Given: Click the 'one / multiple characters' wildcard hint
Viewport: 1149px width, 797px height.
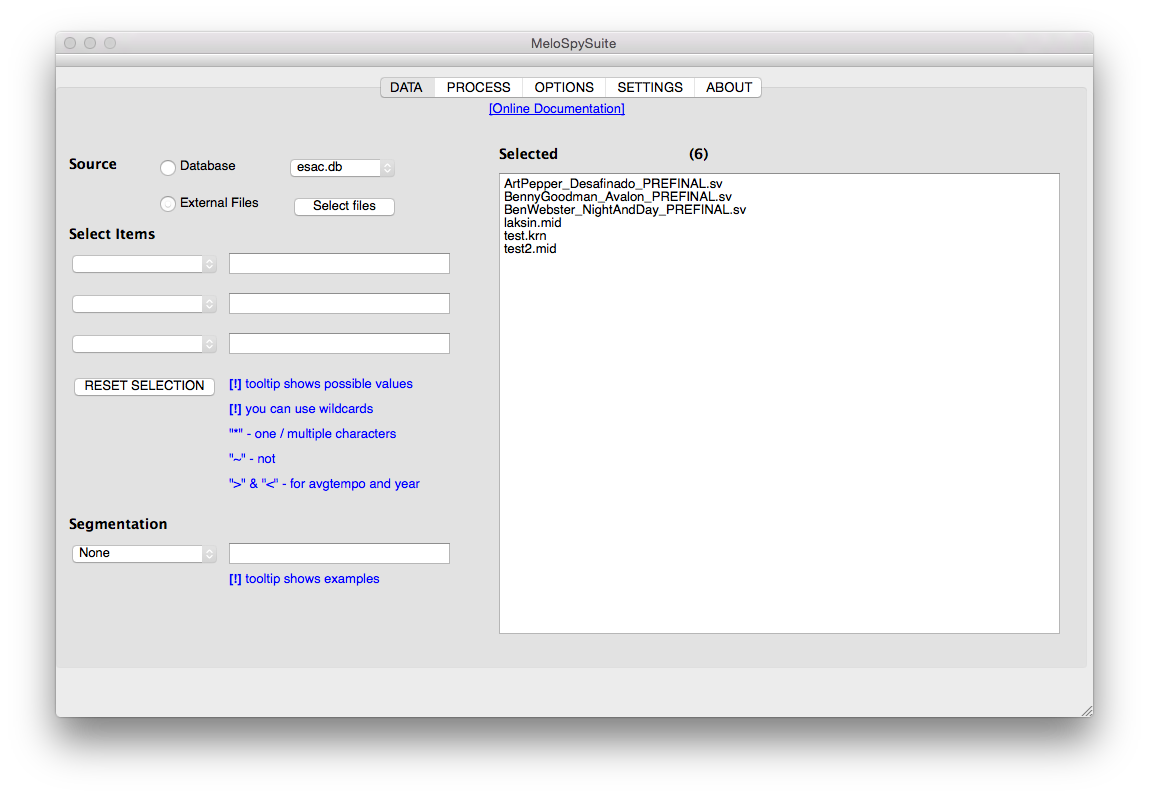Looking at the screenshot, I should pyautogui.click(x=312, y=434).
